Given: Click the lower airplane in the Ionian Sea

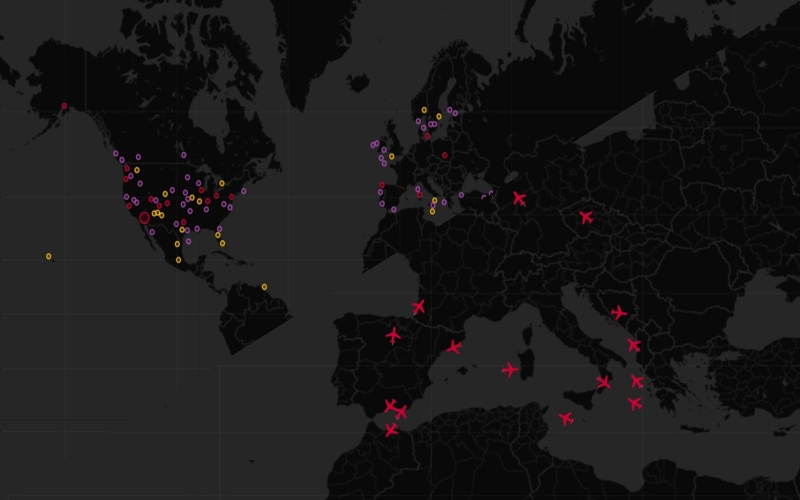Looking at the screenshot, I should pyautogui.click(x=635, y=404).
